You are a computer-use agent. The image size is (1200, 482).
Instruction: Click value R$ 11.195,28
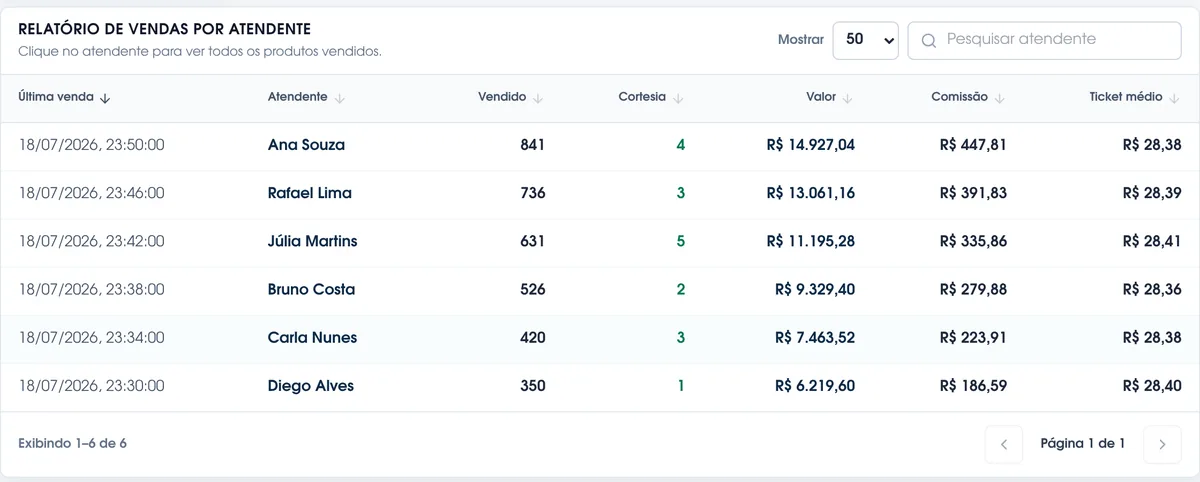811,241
